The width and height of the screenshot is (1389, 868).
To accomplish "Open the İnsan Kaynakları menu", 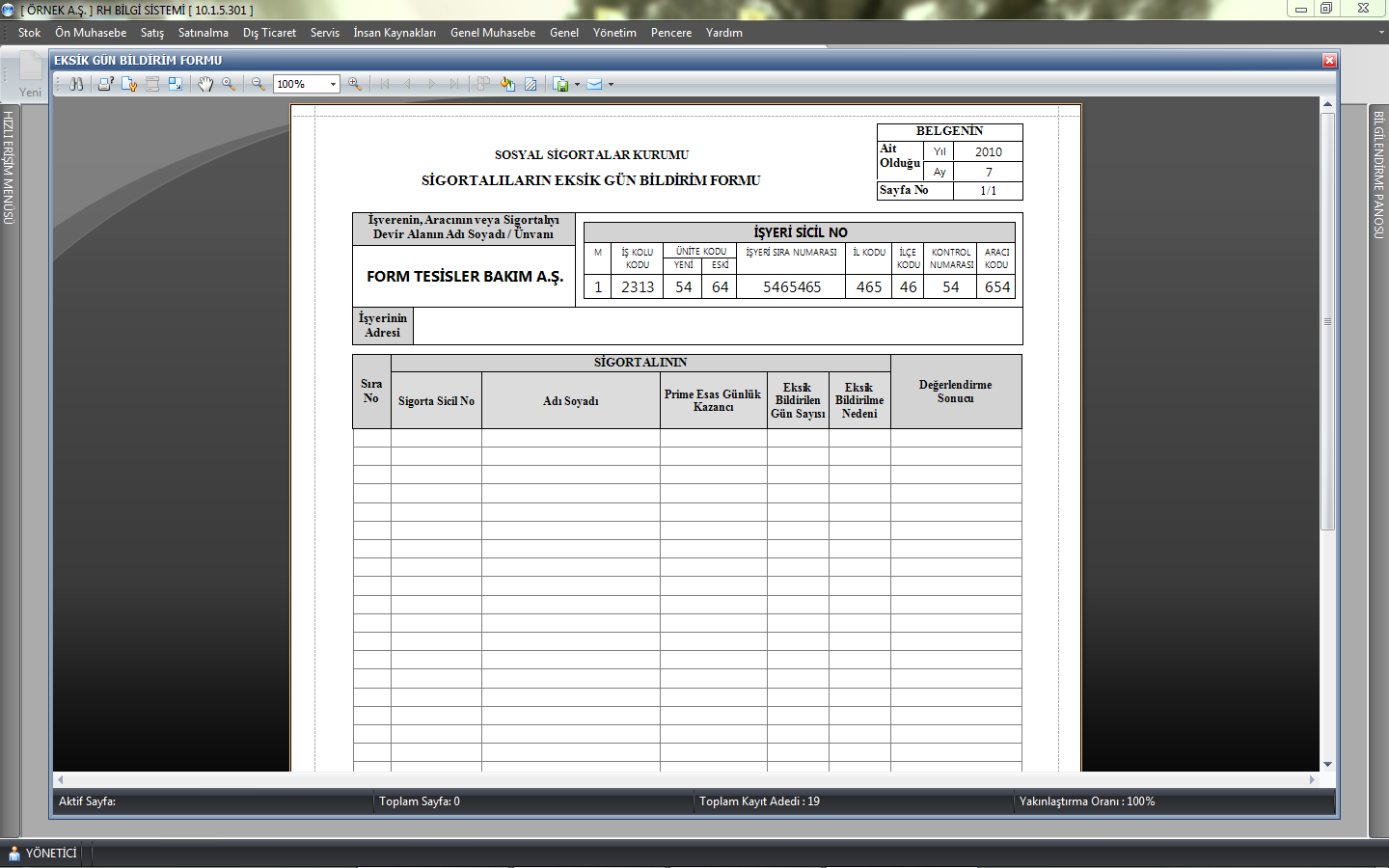I will pyautogui.click(x=394, y=33).
